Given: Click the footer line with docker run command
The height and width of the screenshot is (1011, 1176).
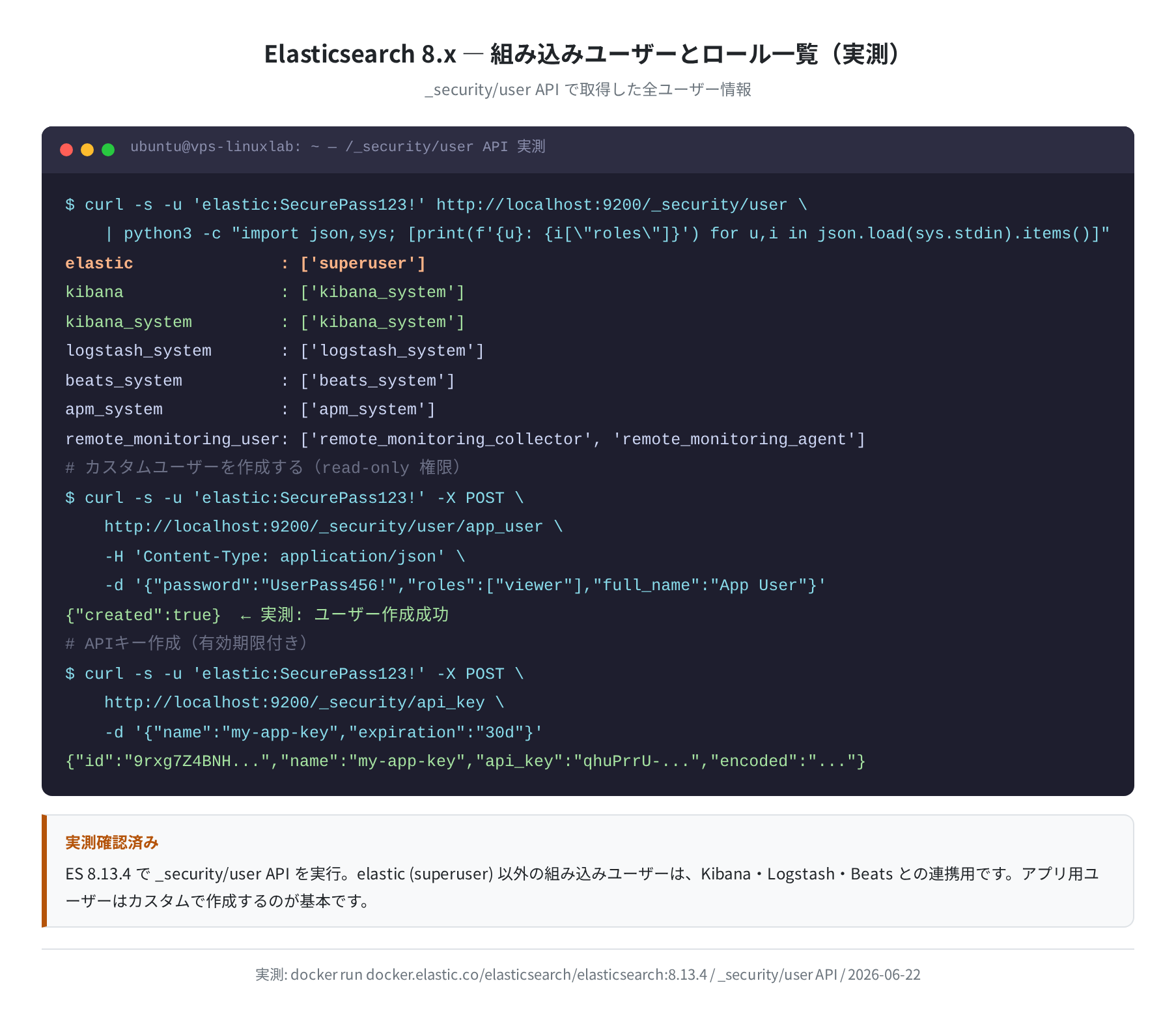Looking at the screenshot, I should 588,975.
